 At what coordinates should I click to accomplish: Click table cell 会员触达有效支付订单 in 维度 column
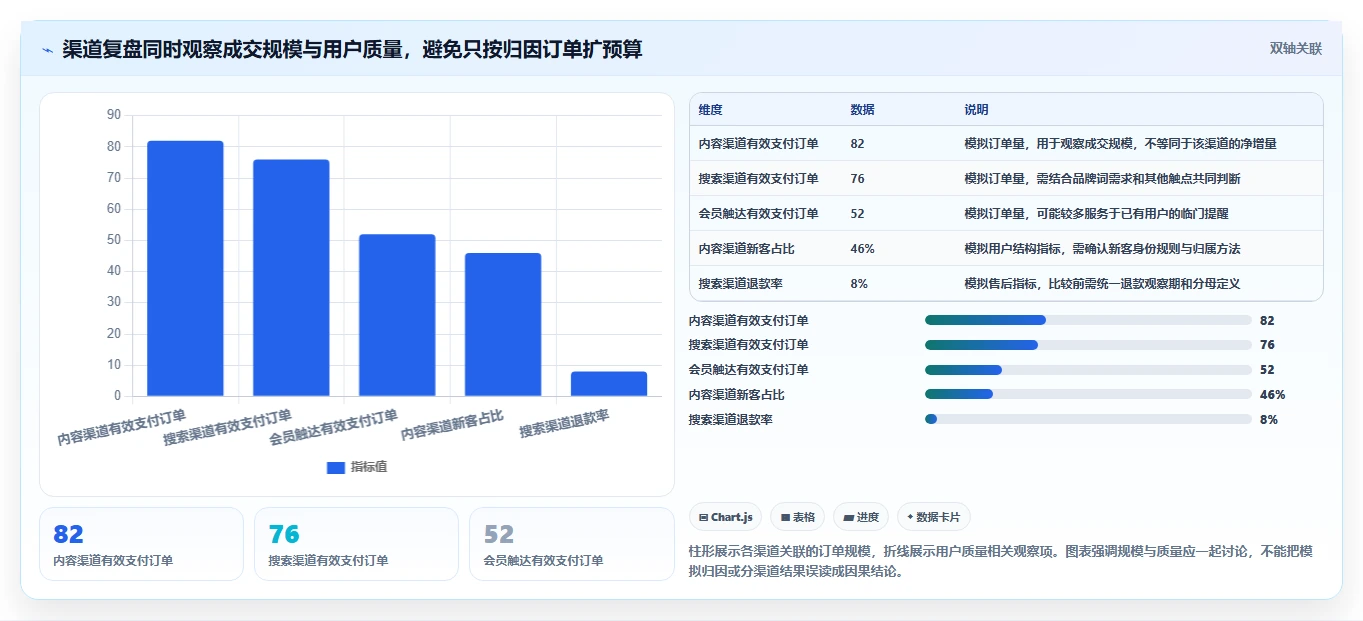coord(758,213)
